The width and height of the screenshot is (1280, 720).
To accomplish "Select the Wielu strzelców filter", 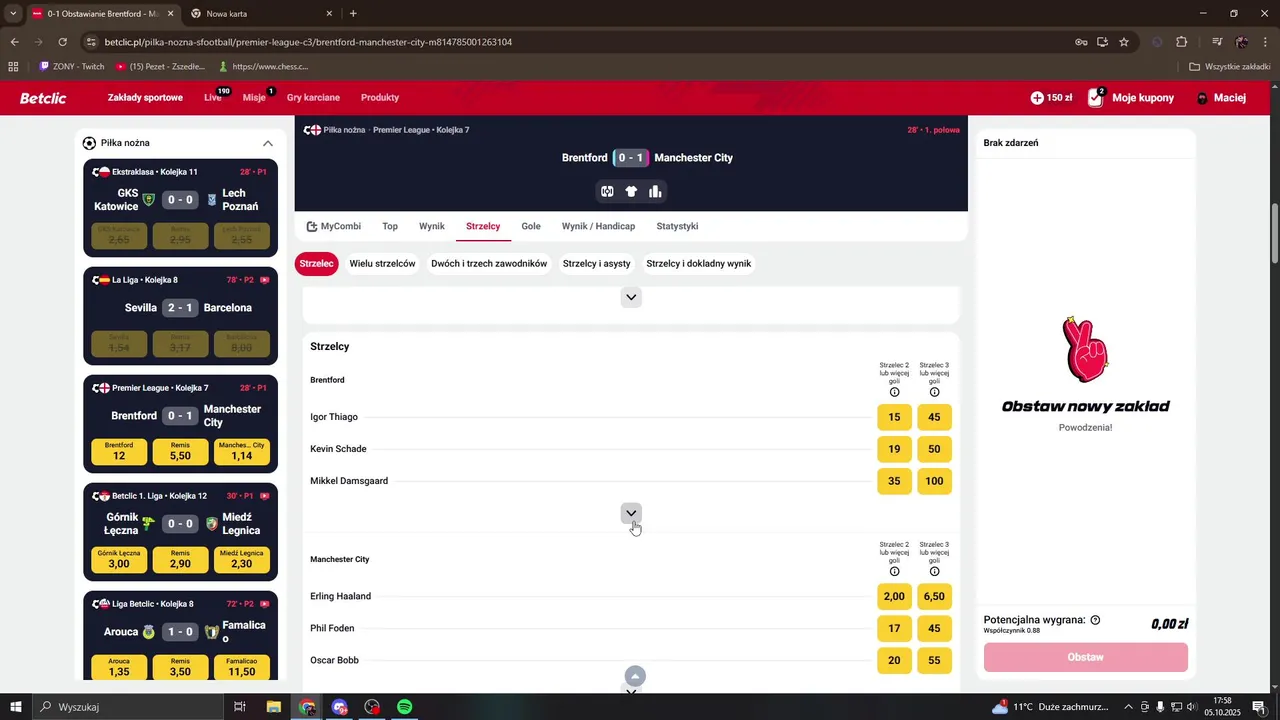I will pos(382,264).
